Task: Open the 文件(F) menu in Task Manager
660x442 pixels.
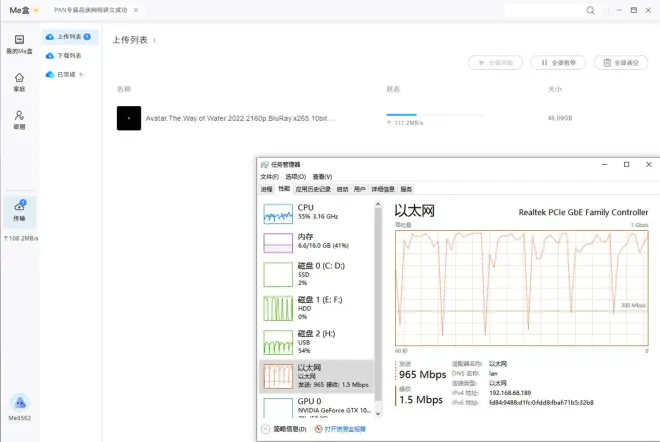Action: [269, 177]
